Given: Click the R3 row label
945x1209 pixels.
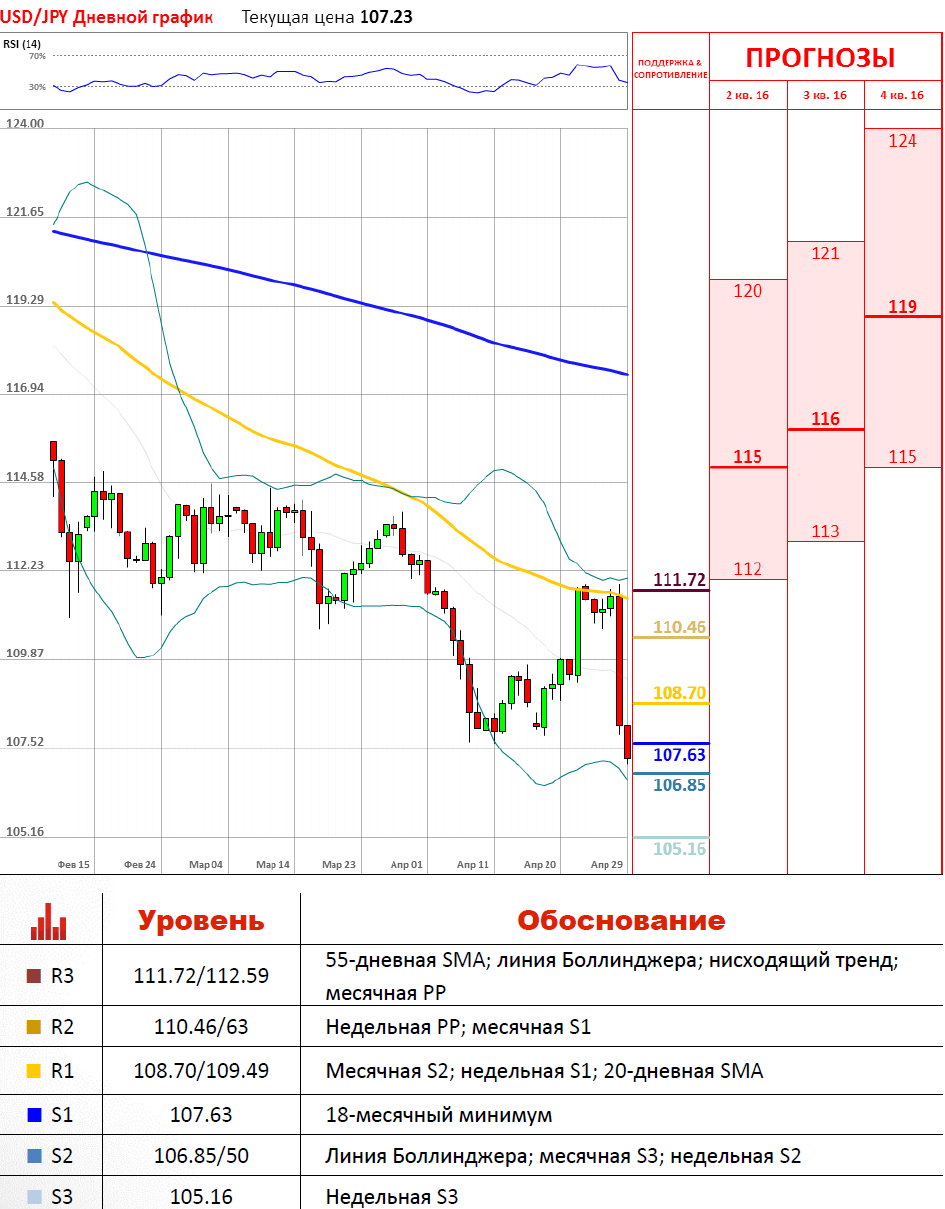Looking at the screenshot, I should (x=63, y=976).
